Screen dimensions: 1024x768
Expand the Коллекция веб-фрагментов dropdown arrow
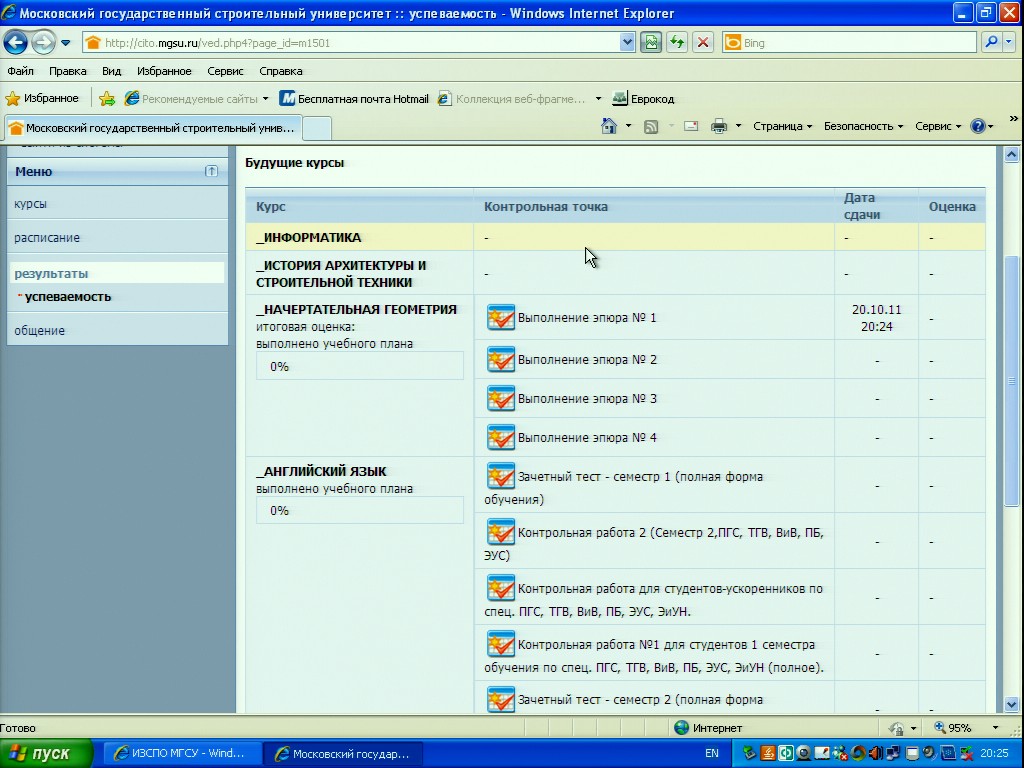(598, 99)
